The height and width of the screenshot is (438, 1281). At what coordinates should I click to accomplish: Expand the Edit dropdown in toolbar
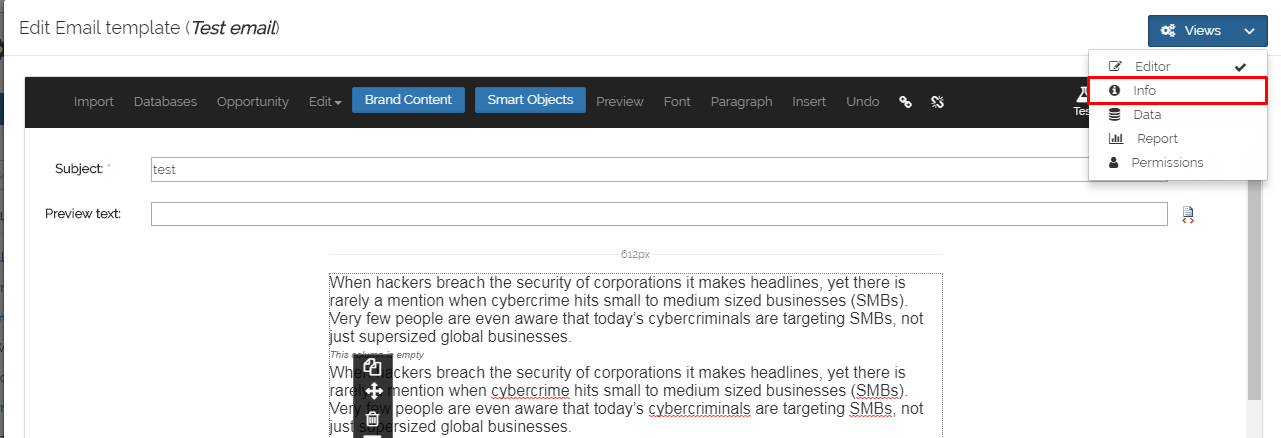(325, 101)
